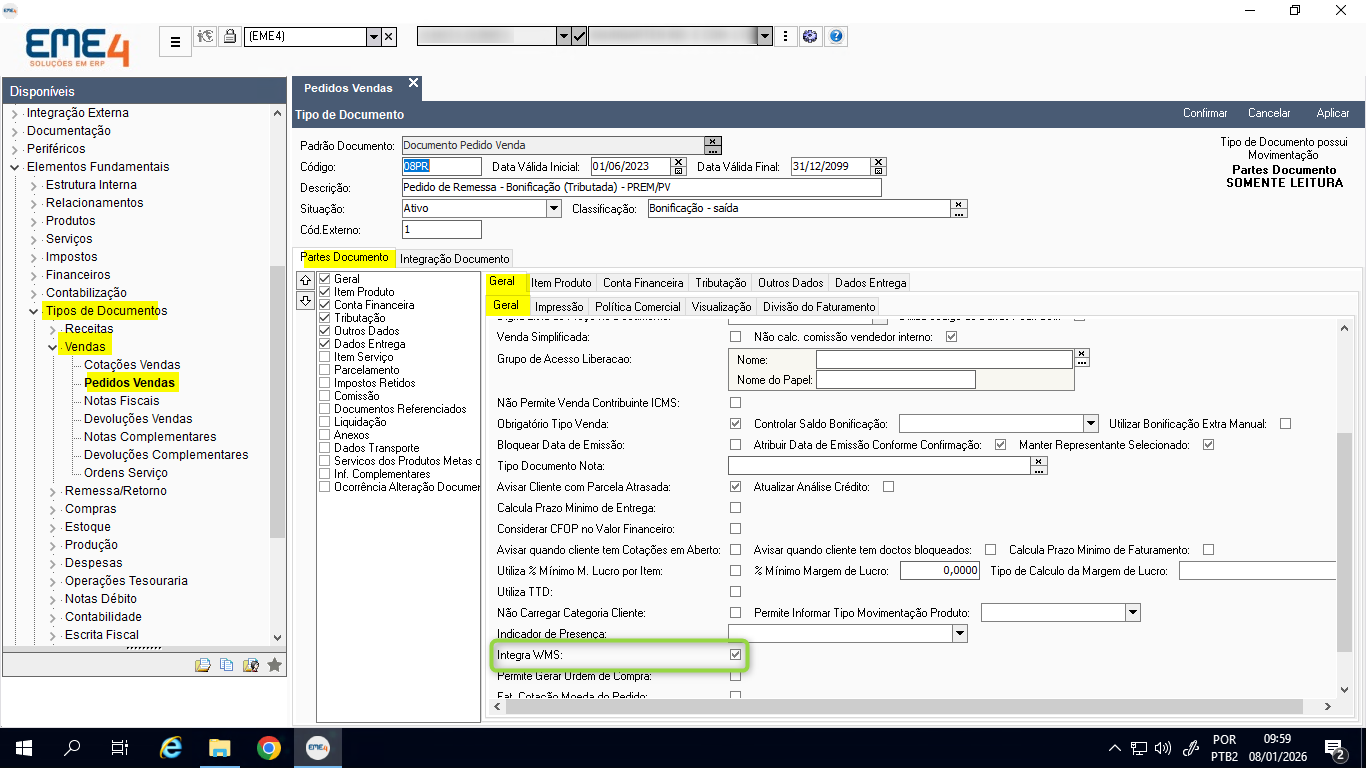The width and height of the screenshot is (1366, 768).
Task: Click the open-folder documents icon in Disponíveis panel
Action: (203, 665)
